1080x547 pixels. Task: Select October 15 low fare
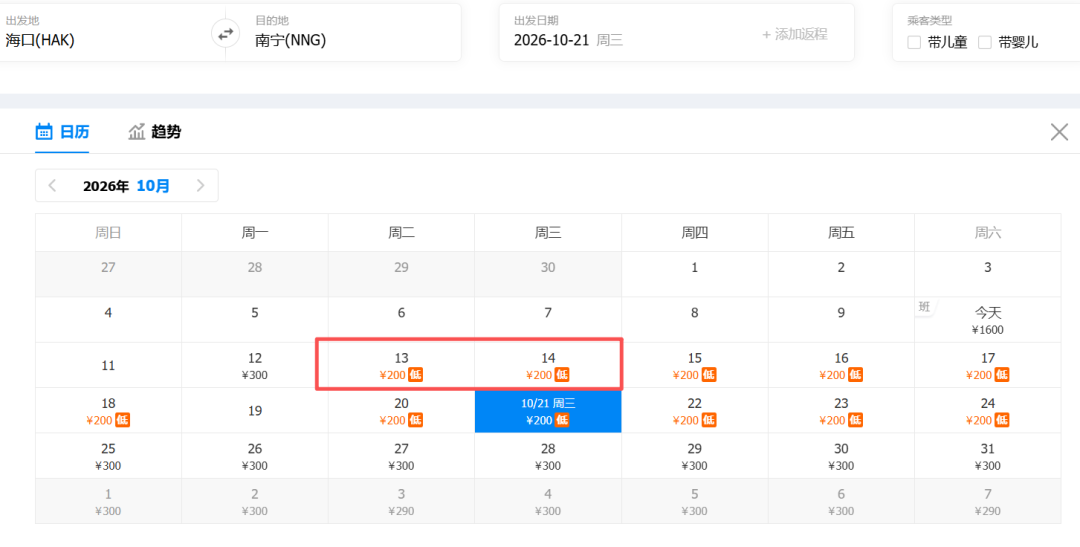[695, 365]
